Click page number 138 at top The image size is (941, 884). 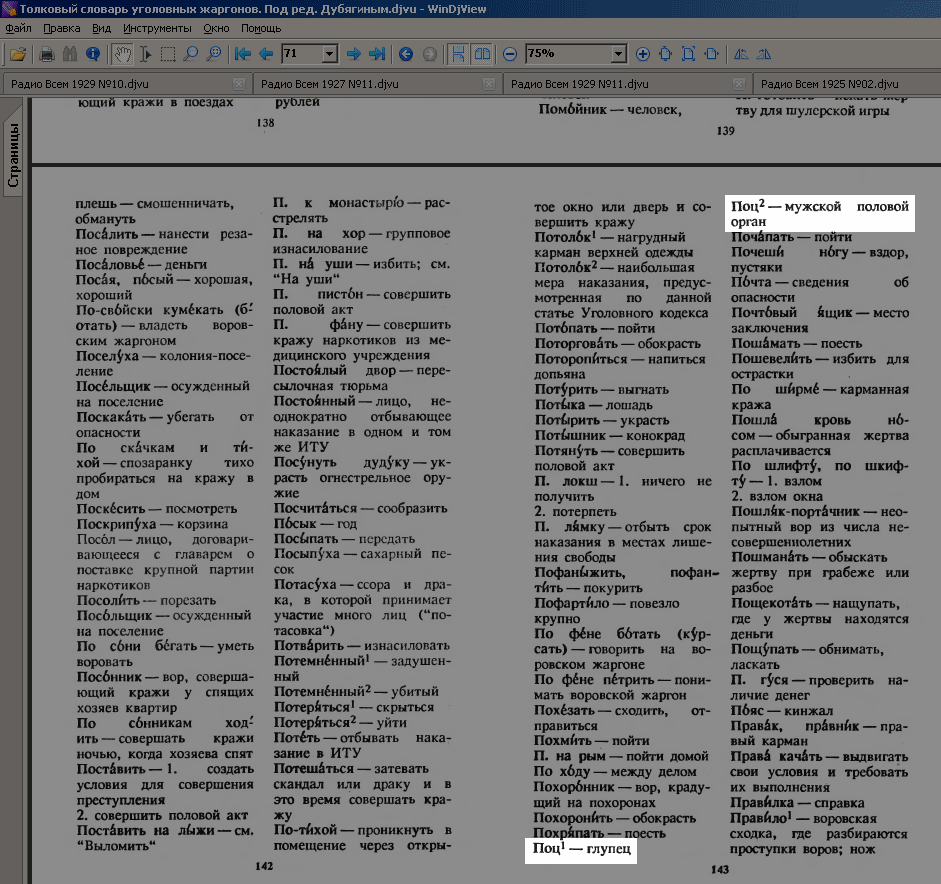(x=265, y=123)
